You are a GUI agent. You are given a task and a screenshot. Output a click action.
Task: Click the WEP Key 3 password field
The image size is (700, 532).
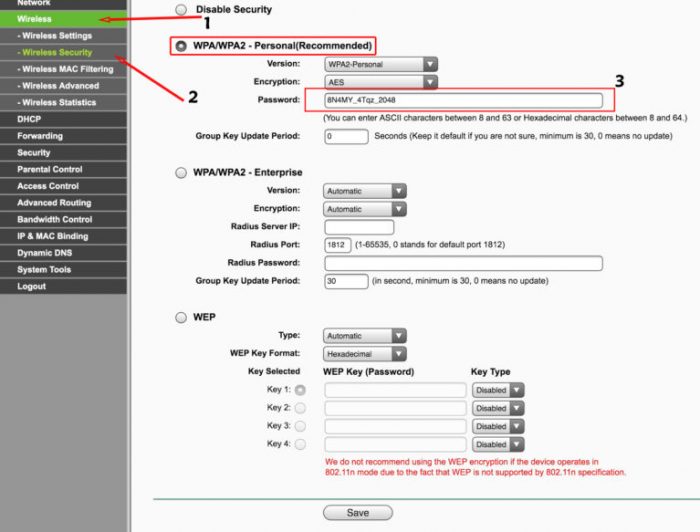point(396,426)
